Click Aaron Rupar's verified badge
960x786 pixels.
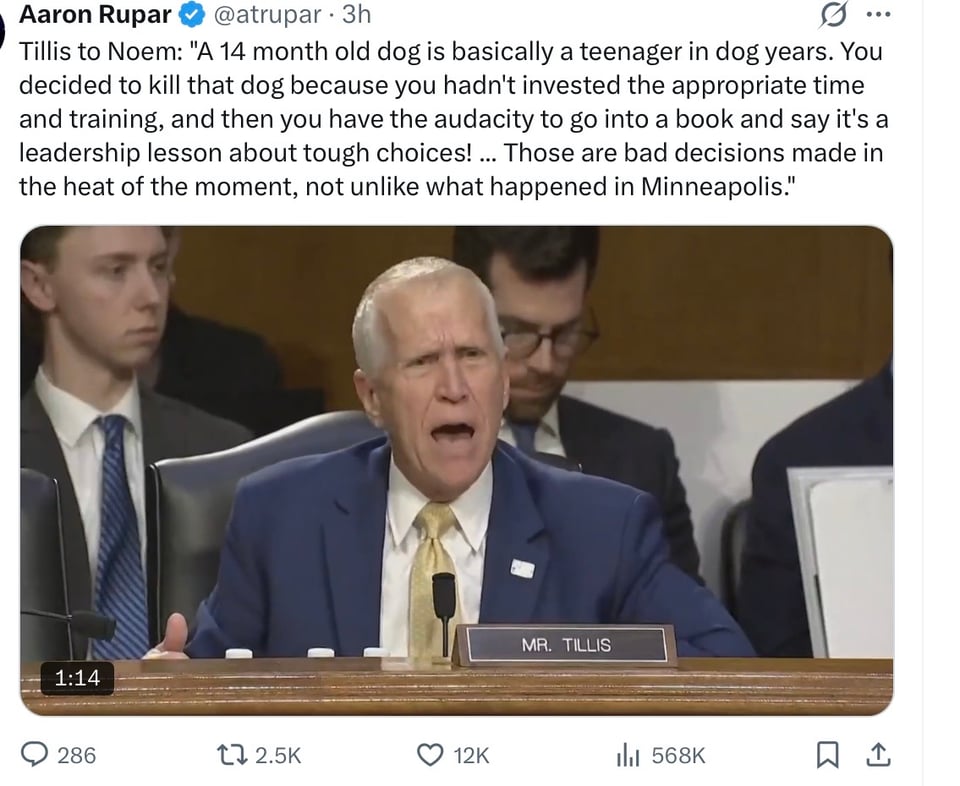point(189,14)
